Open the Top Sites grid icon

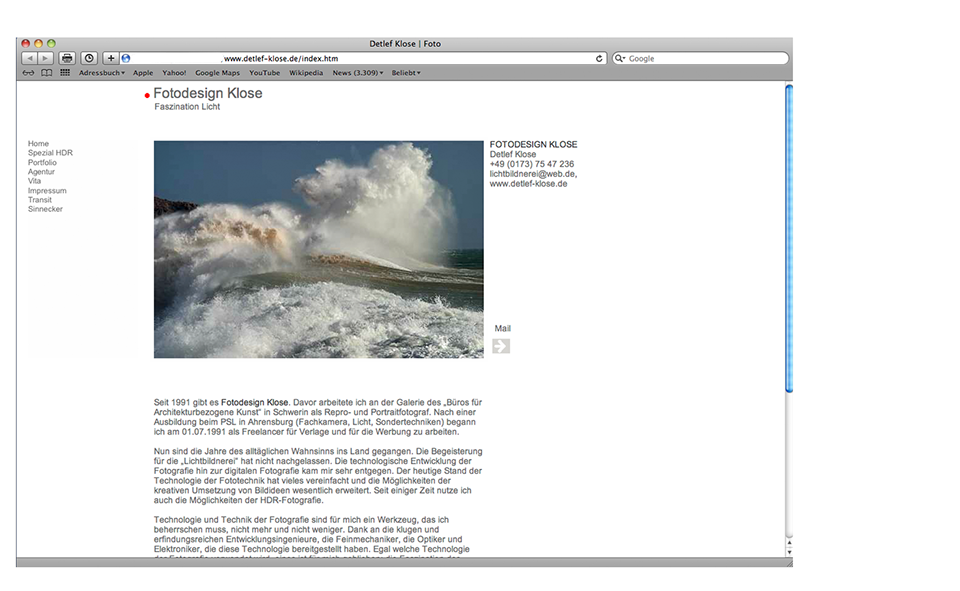coord(65,73)
